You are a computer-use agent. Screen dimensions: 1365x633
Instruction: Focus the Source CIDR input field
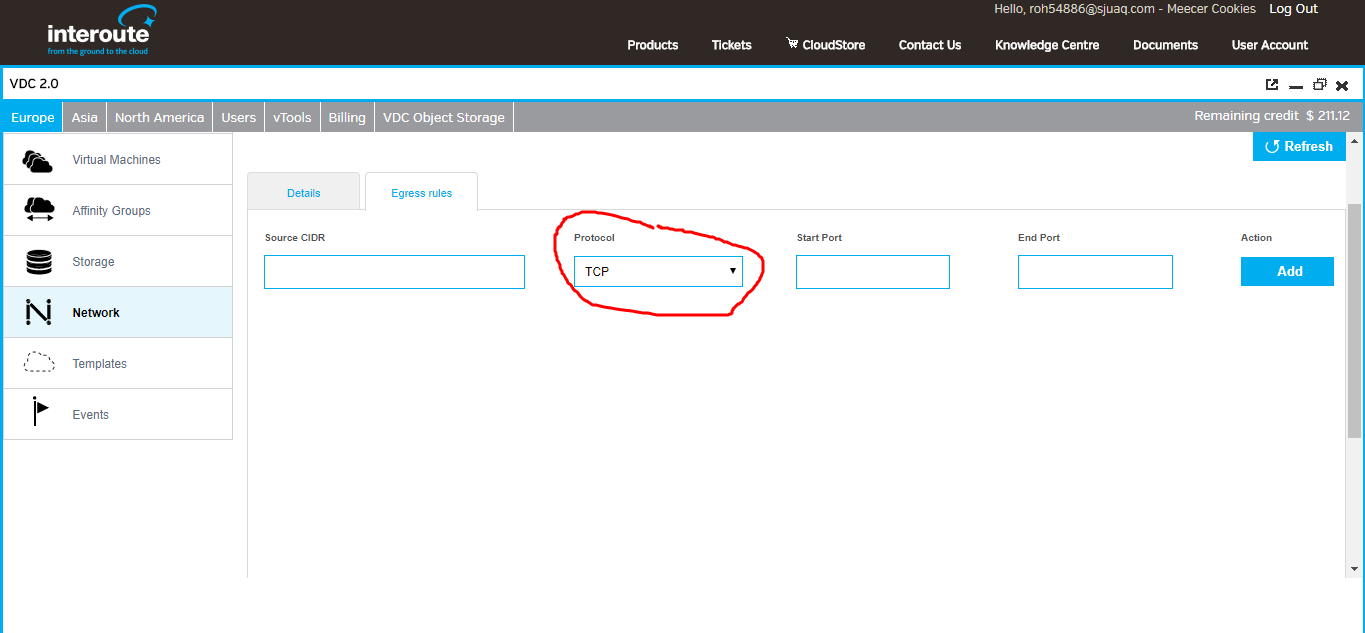[x=394, y=272]
